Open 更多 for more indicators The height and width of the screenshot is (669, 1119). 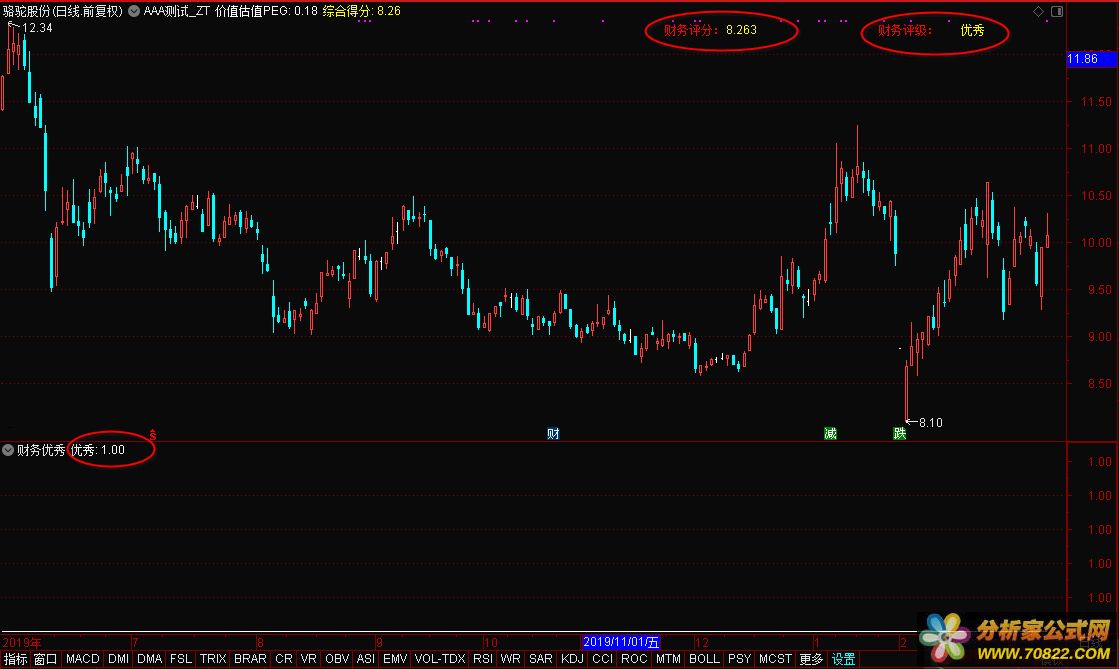pos(811,659)
